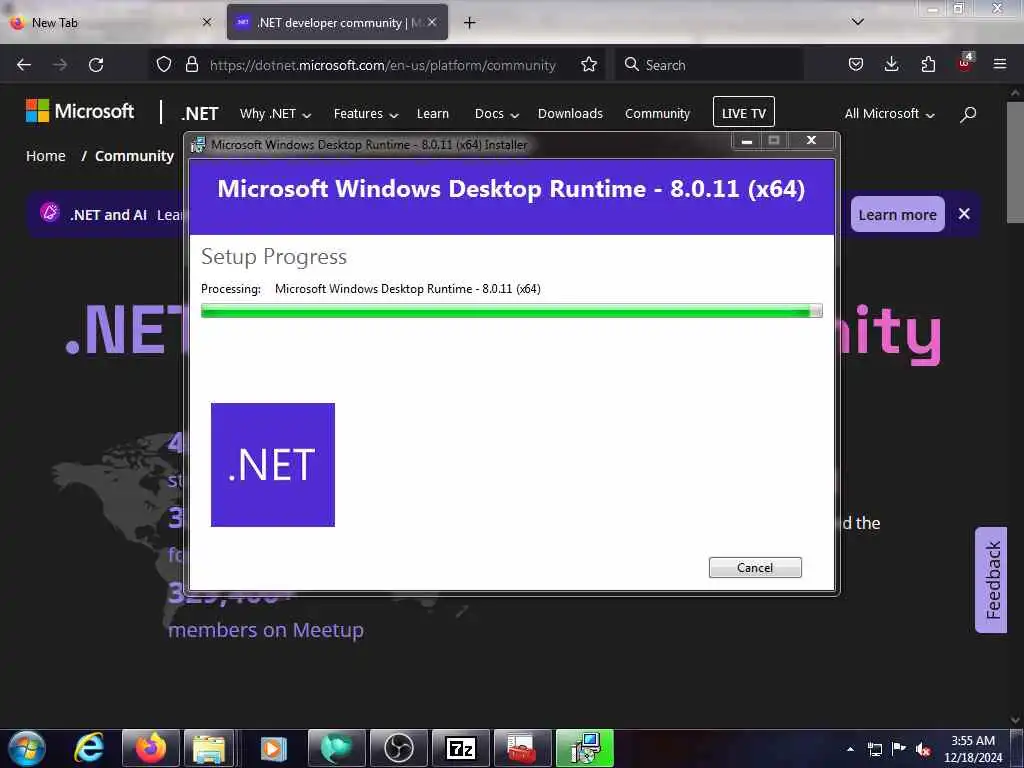Expand the Features dropdown
1024x768 pixels.
tap(366, 114)
